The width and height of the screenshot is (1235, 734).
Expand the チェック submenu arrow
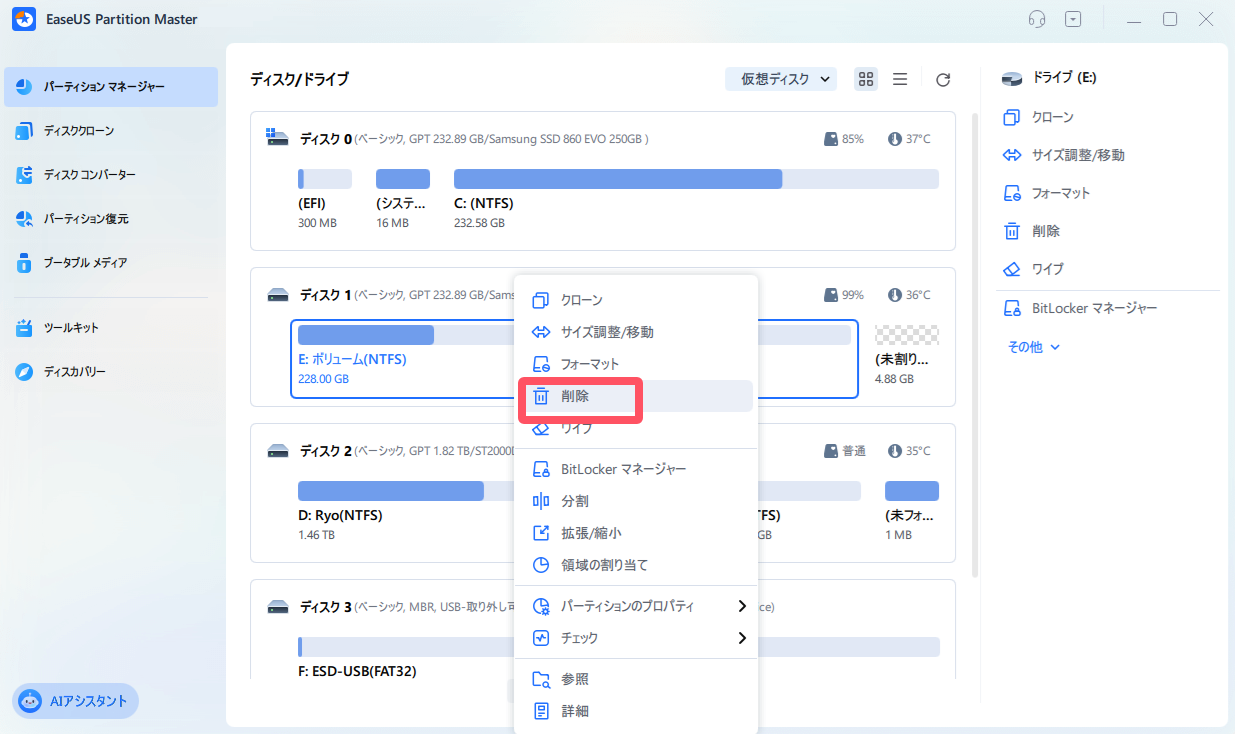click(x=742, y=638)
